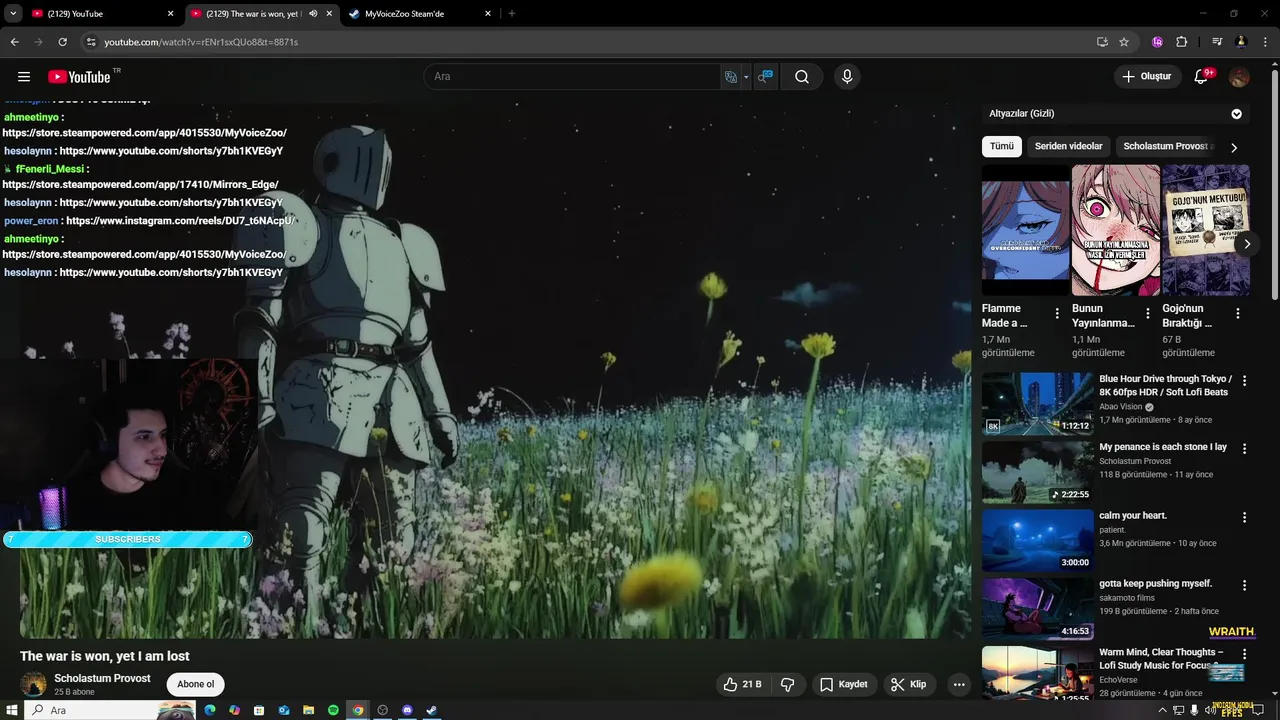Open the Chrome three-dot menu
1280x720 pixels.
[1266, 42]
